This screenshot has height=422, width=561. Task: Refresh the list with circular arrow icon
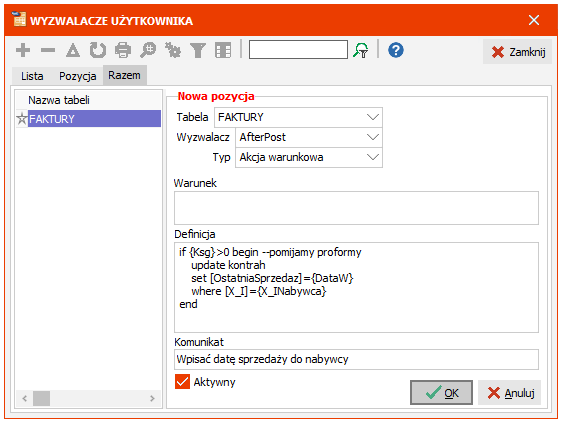(x=98, y=50)
